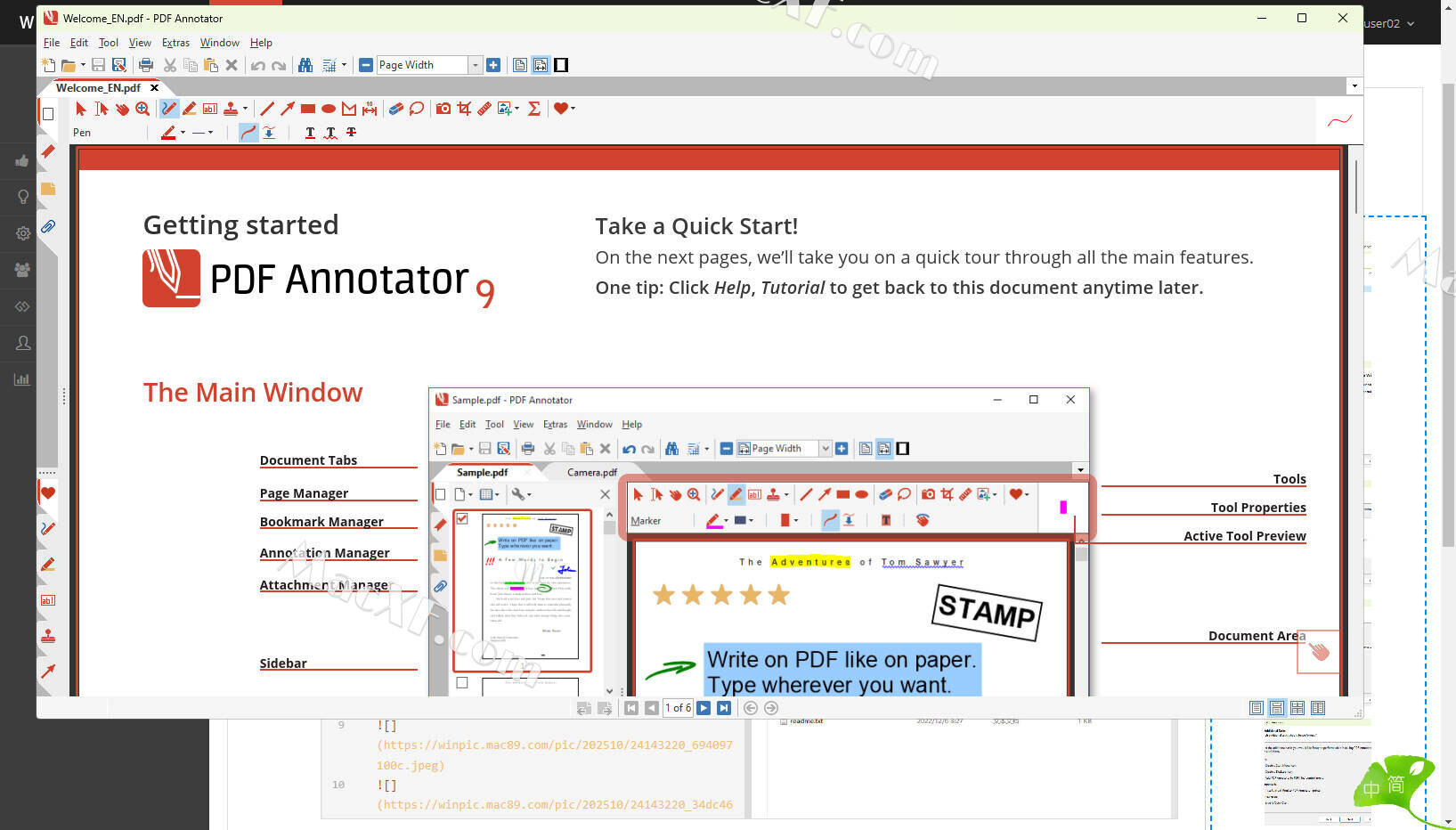Toggle full screen view mode
Viewport: 1456px width, 830px height.
point(561,65)
